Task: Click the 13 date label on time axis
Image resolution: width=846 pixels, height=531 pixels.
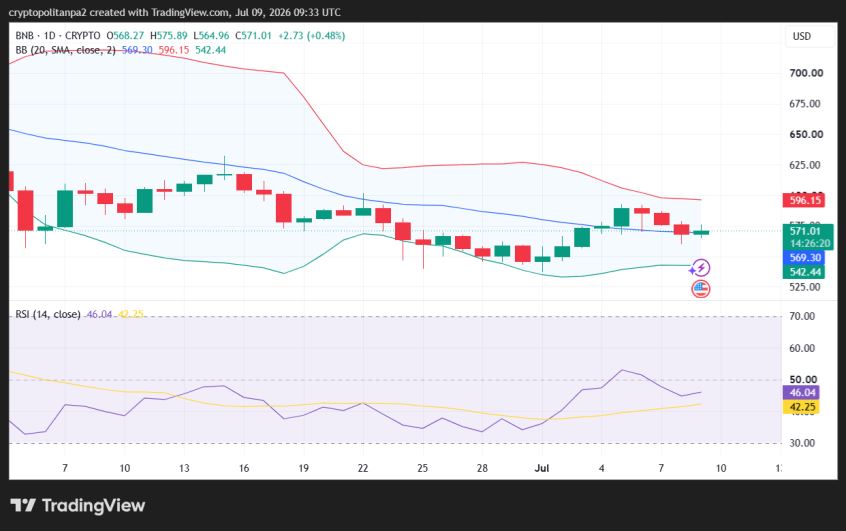Action: [x=184, y=468]
